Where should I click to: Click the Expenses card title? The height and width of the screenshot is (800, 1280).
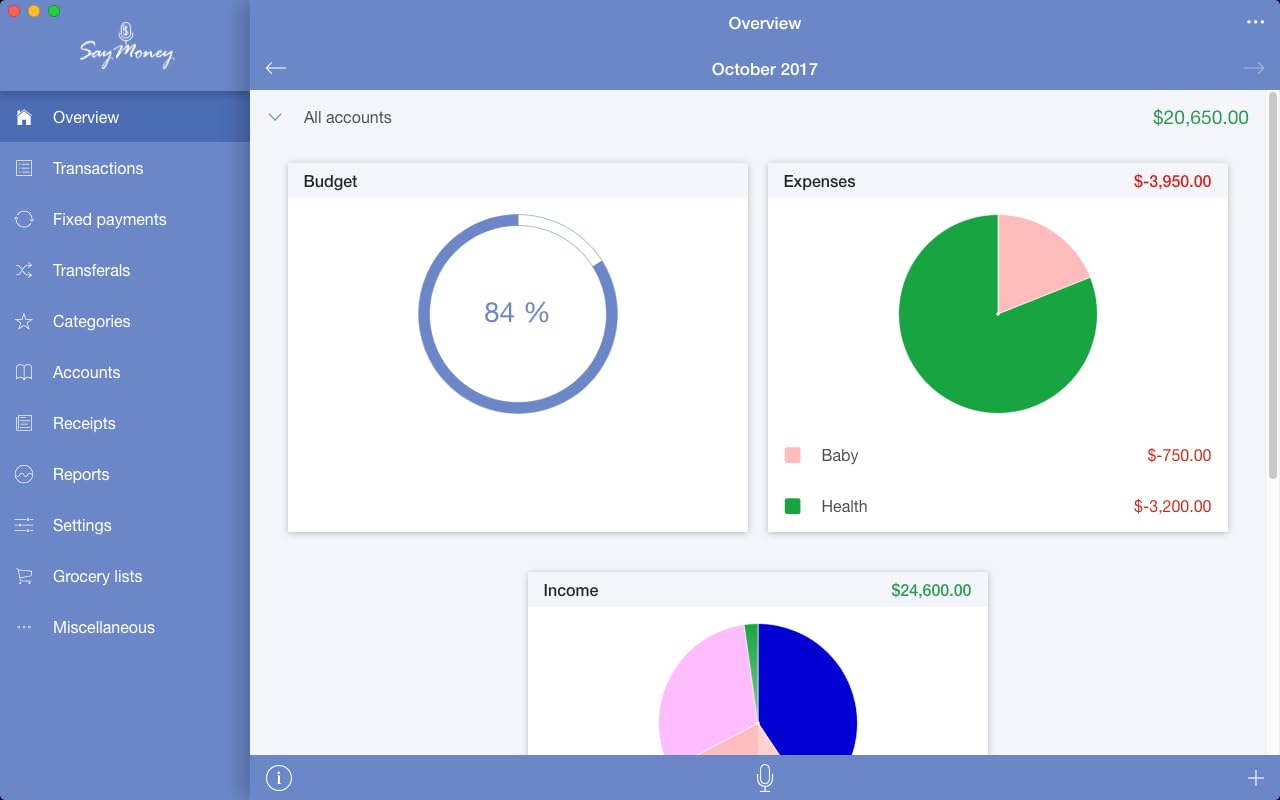(819, 181)
